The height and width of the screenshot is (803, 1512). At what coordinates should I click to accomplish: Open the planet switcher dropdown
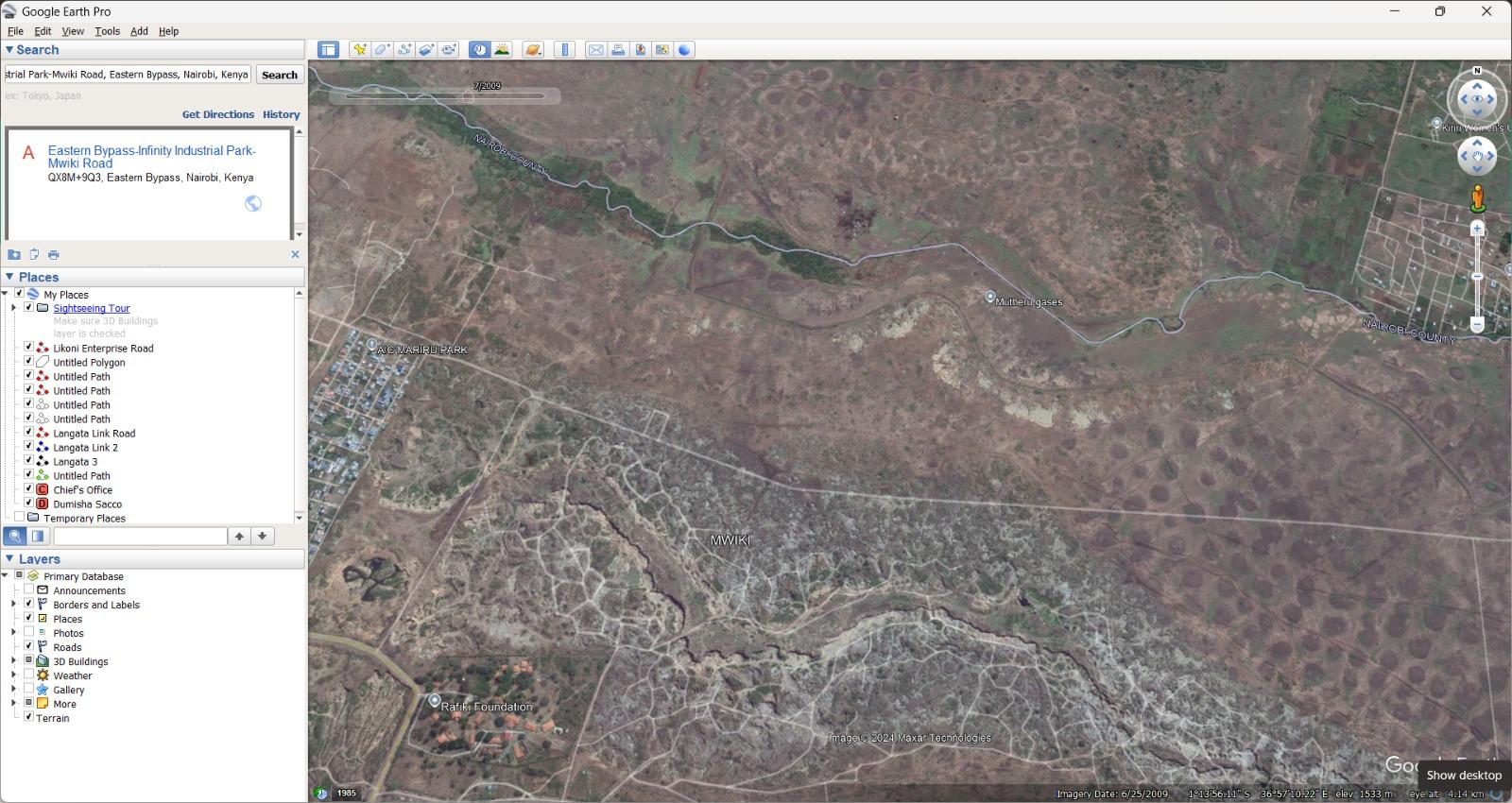tap(533, 50)
